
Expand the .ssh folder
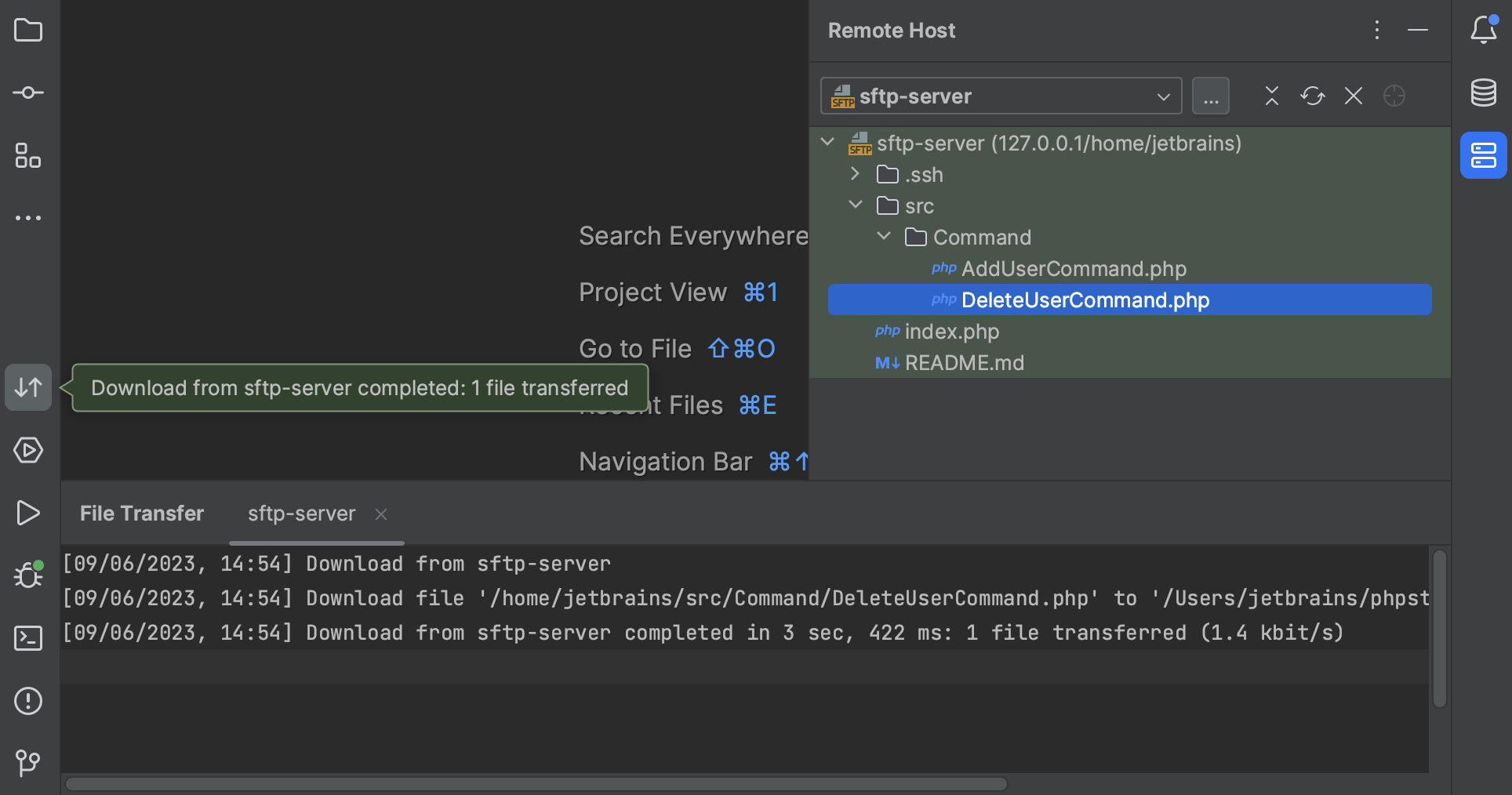(x=856, y=174)
